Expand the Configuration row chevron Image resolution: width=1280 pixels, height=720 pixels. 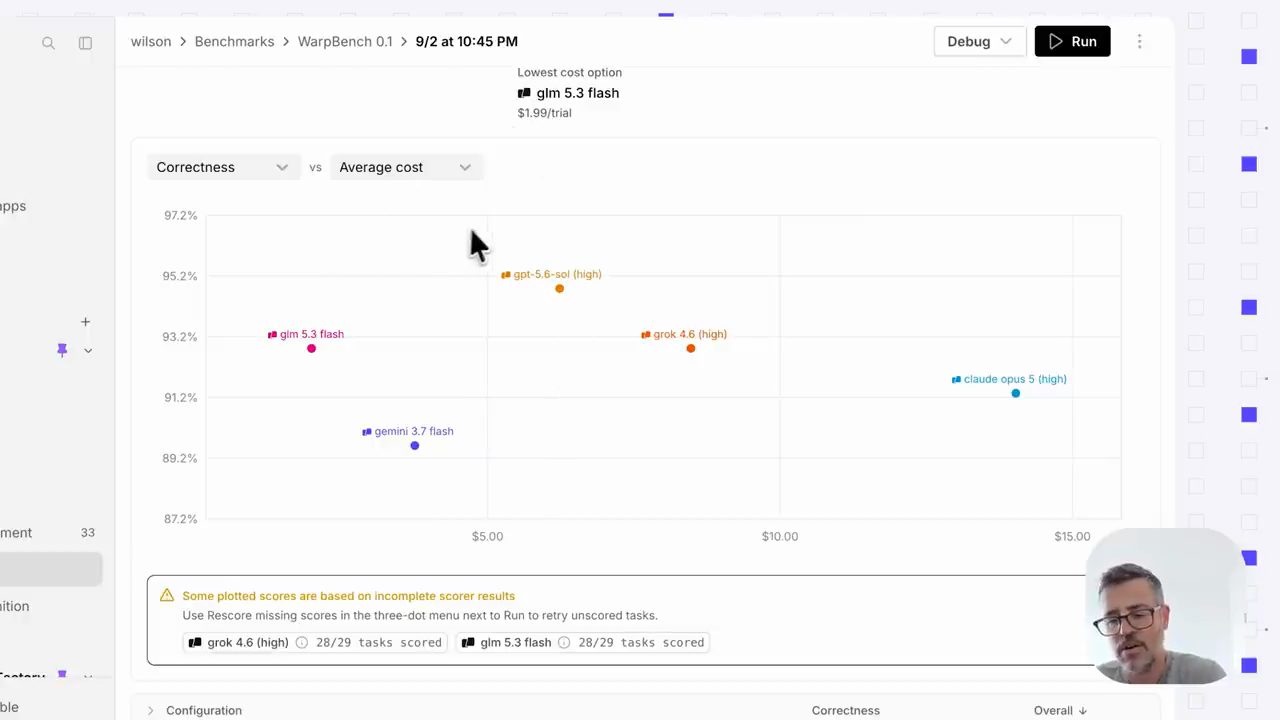click(x=150, y=710)
